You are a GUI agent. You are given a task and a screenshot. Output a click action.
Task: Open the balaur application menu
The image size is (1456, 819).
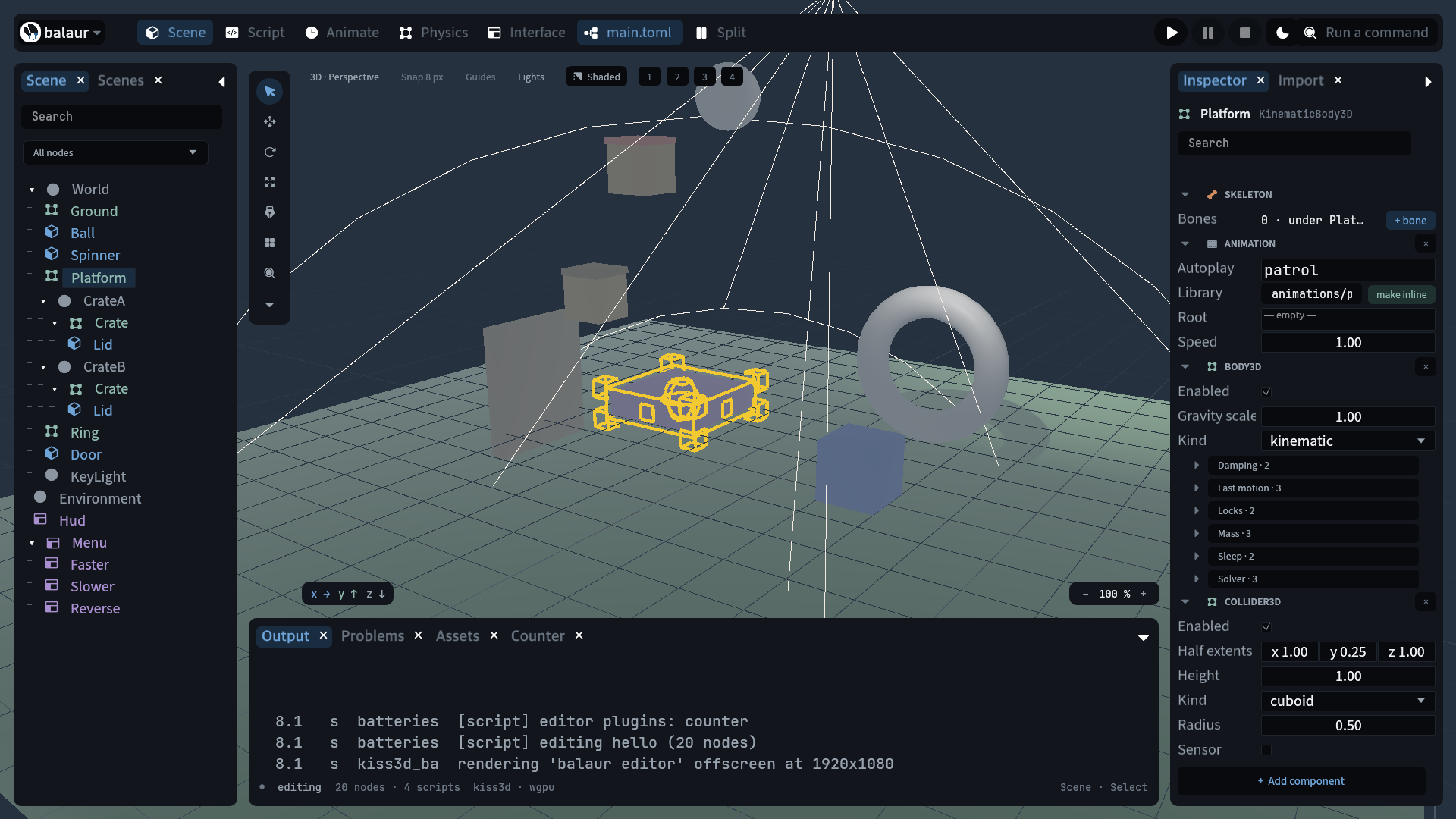pos(61,33)
